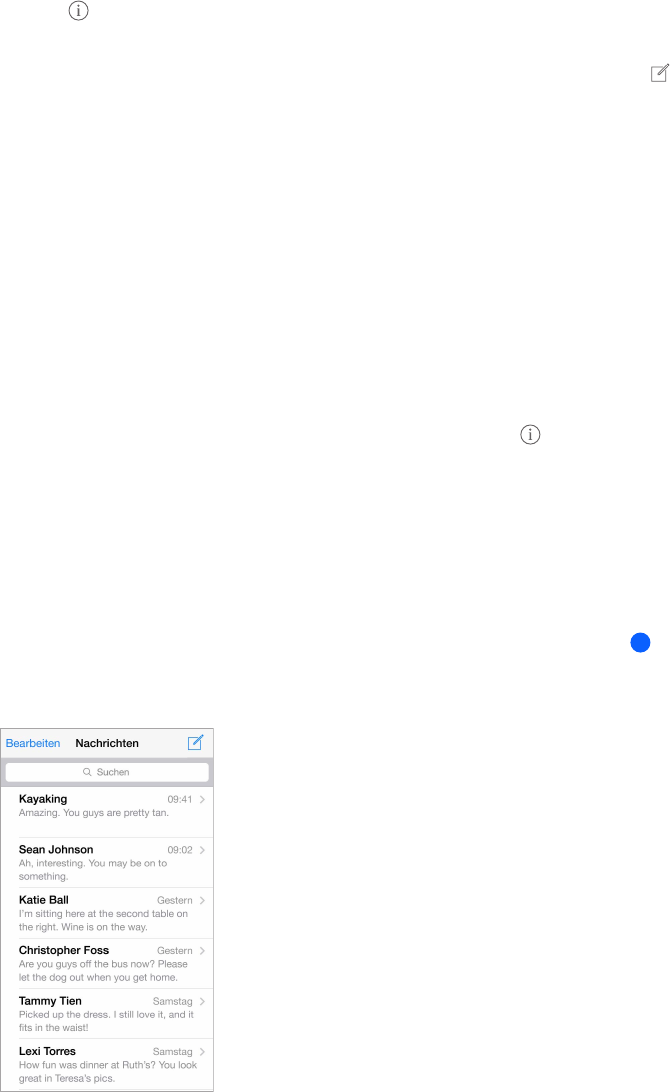
Task: Click the chevron in the Lexi Torres row
Action: 202,1052
